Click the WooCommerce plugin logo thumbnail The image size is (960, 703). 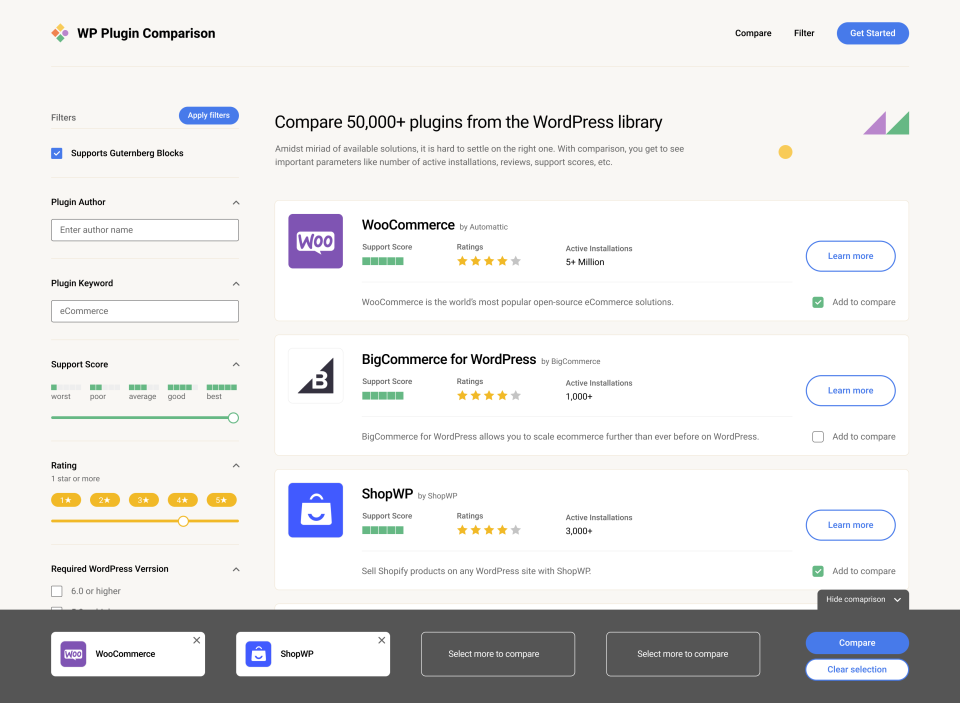click(x=315, y=241)
